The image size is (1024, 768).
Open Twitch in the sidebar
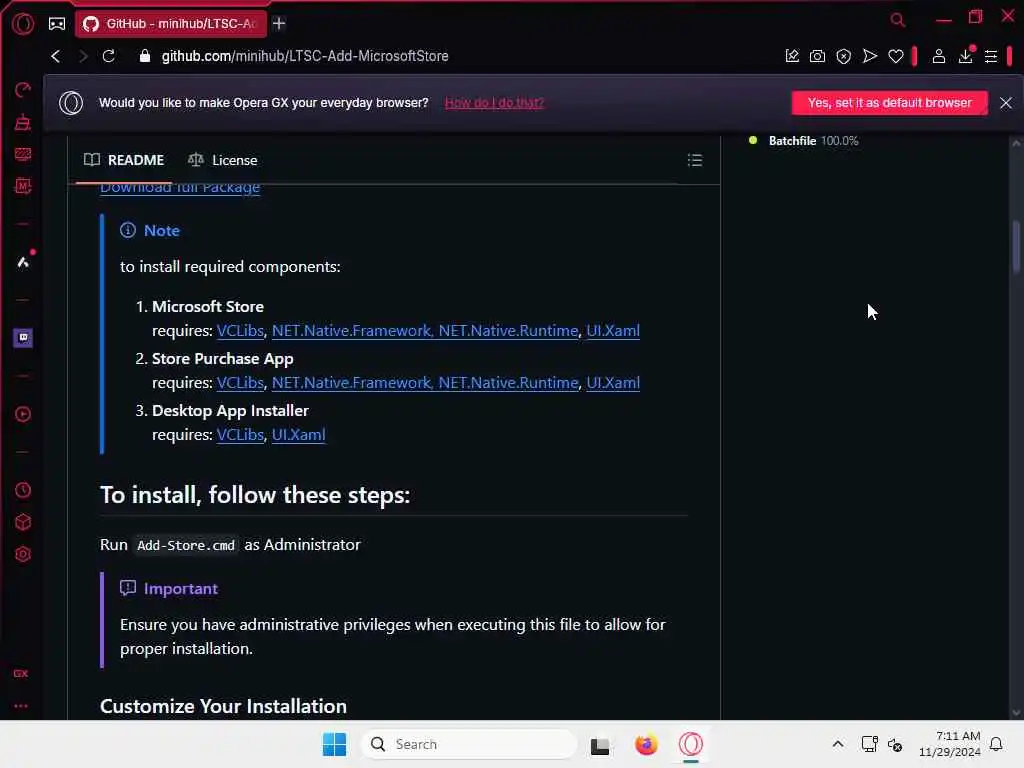click(23, 338)
